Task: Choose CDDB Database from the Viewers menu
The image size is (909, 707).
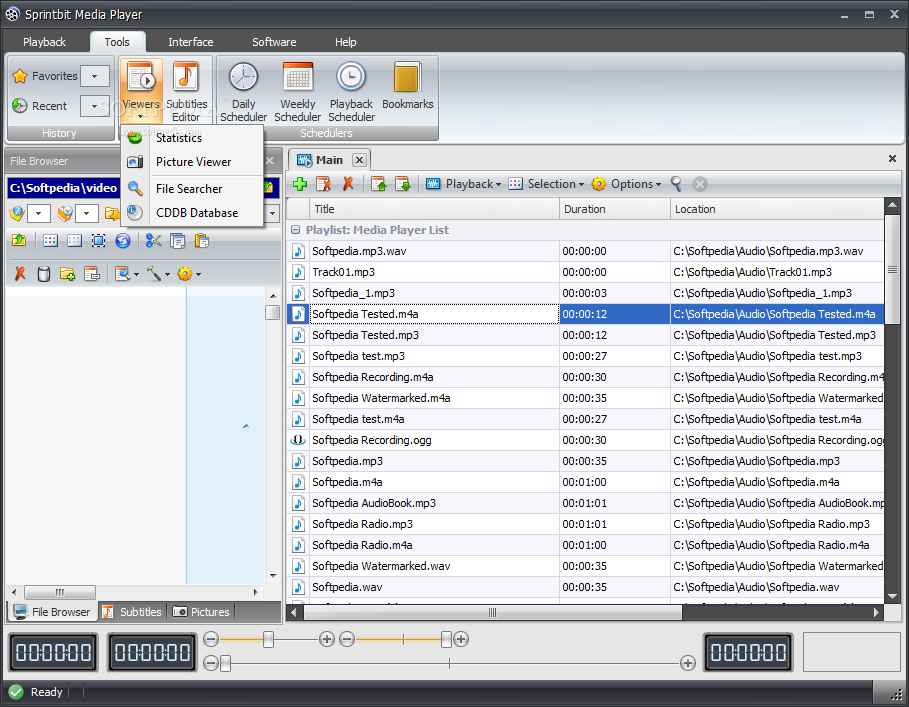Action: (x=192, y=213)
